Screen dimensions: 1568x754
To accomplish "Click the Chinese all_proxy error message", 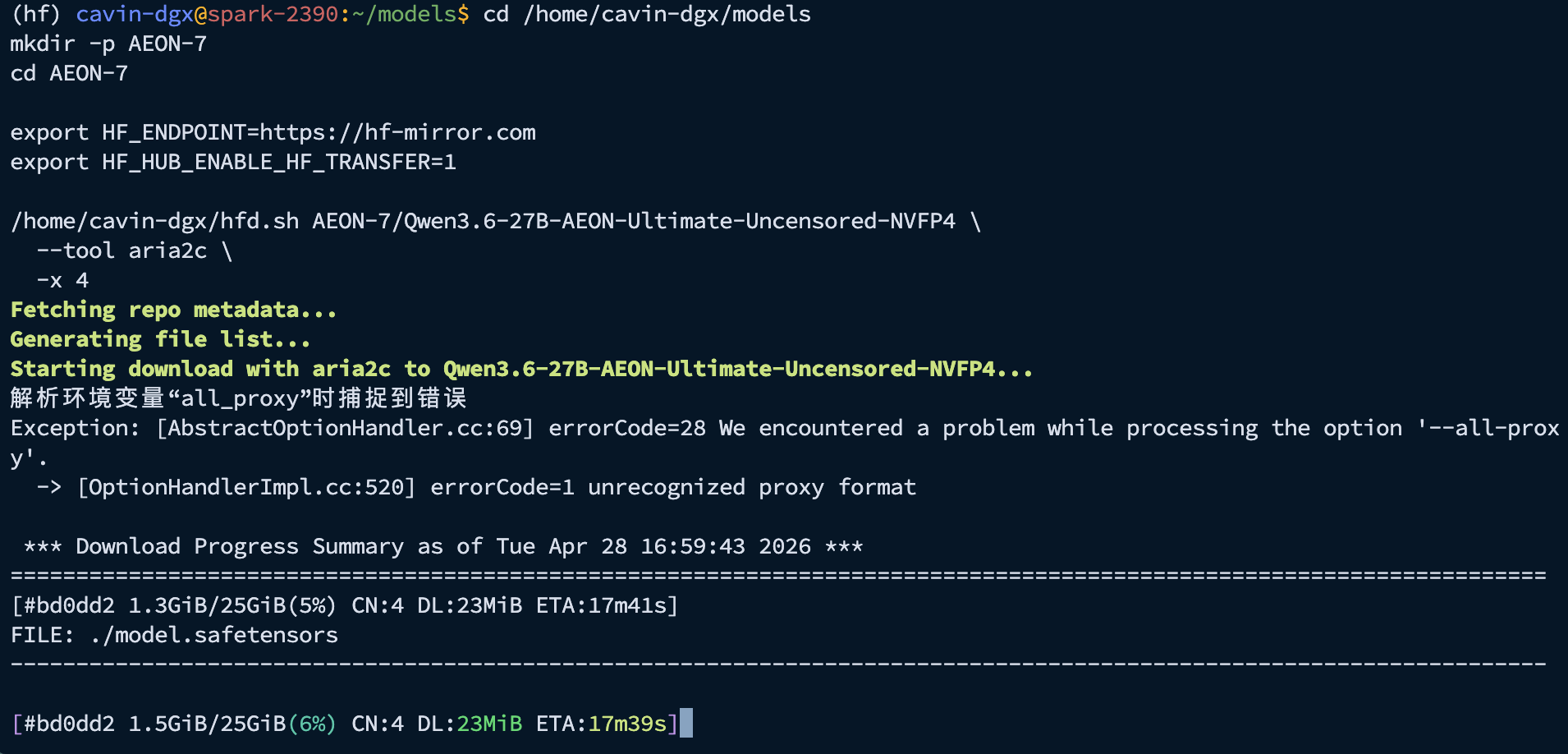I will pyautogui.click(x=239, y=398).
